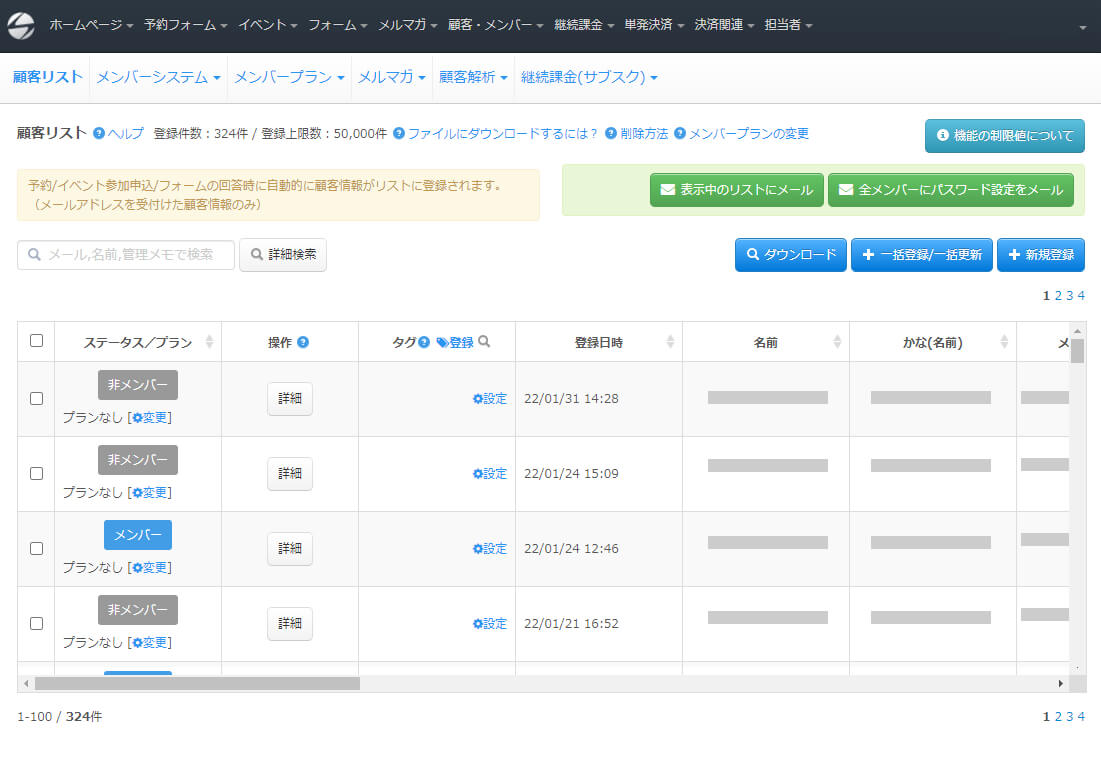The image size is (1101, 759).
Task: Toggle the select-all checkbox in the table header
Action: 37,341
